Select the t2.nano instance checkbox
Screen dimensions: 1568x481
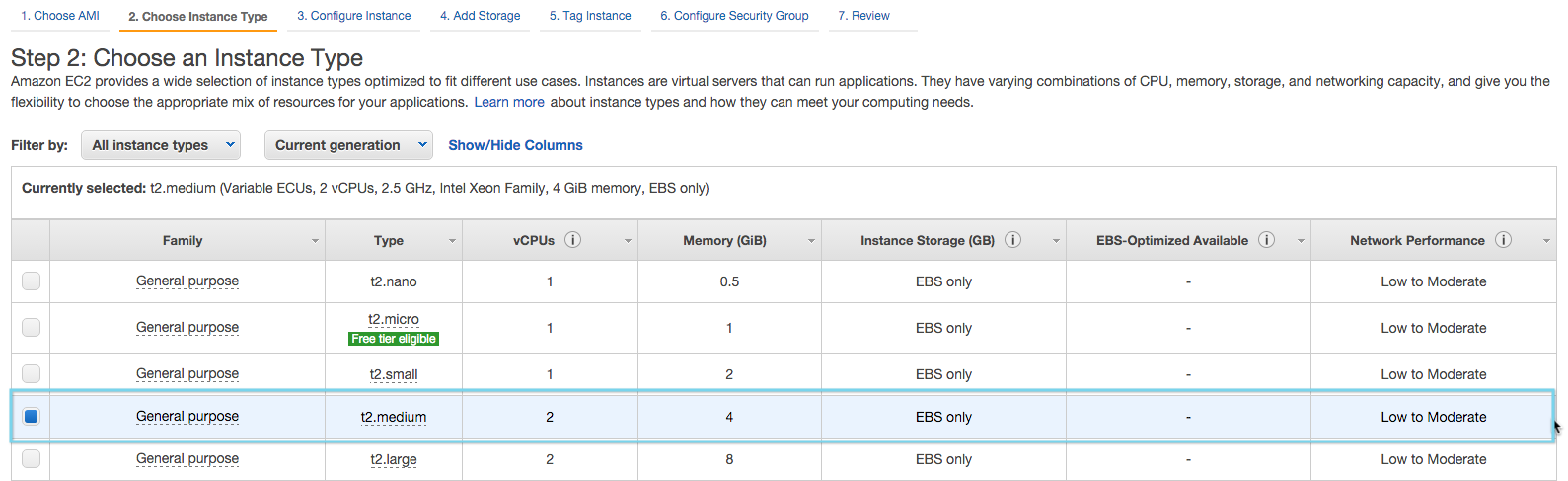tap(31, 281)
